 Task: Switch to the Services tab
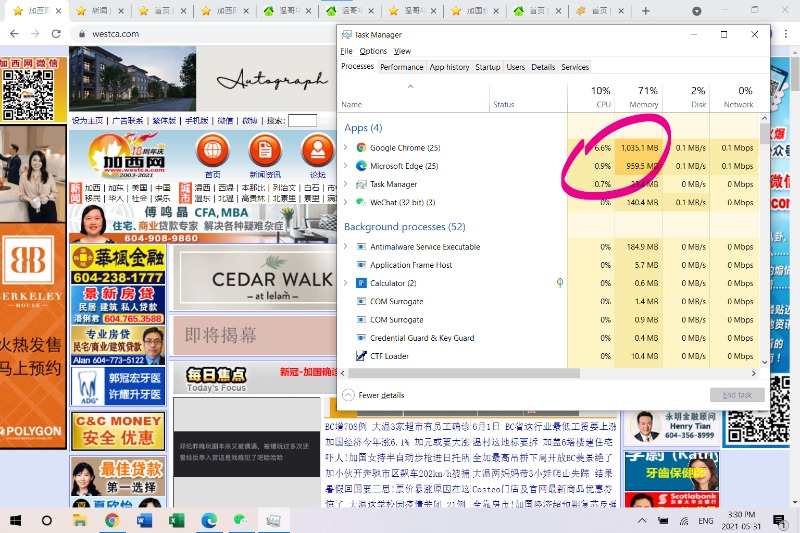(575, 67)
